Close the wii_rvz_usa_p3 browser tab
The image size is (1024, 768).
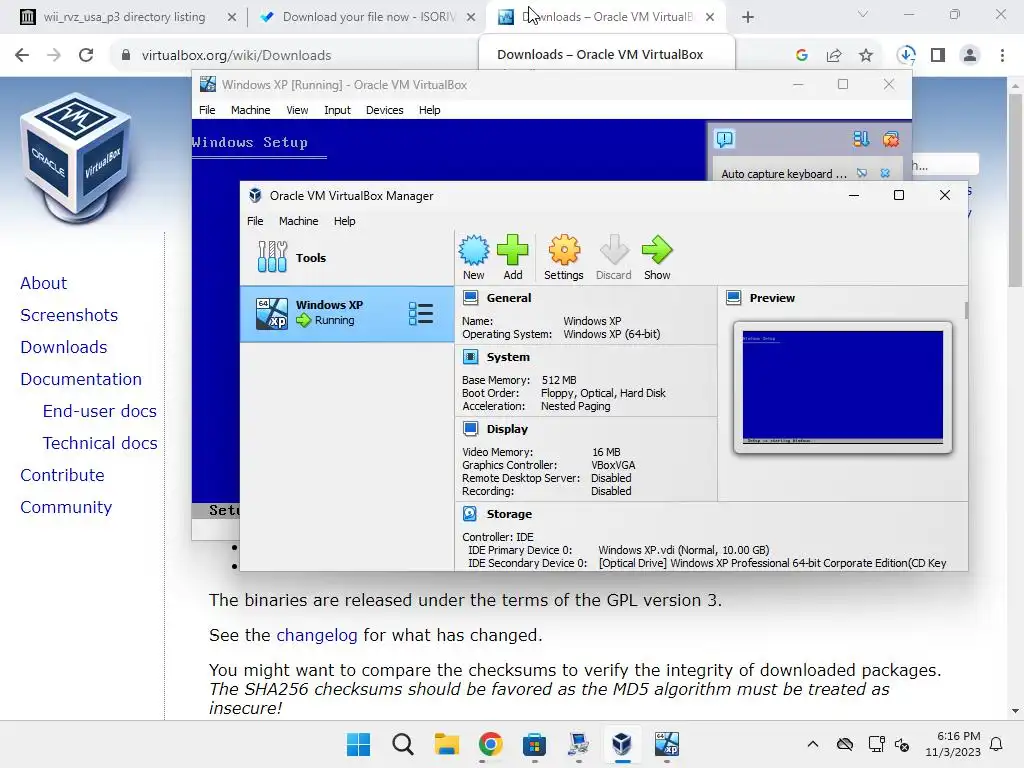[232, 18]
